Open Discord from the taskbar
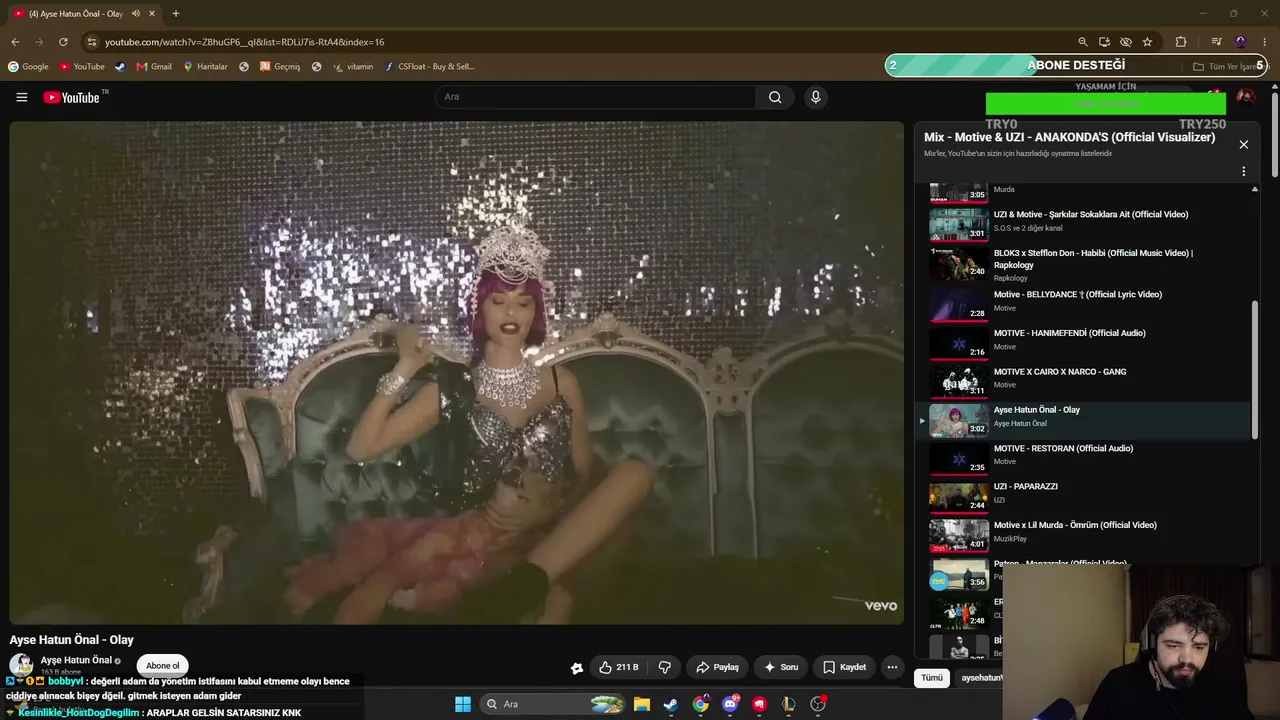 pyautogui.click(x=731, y=704)
